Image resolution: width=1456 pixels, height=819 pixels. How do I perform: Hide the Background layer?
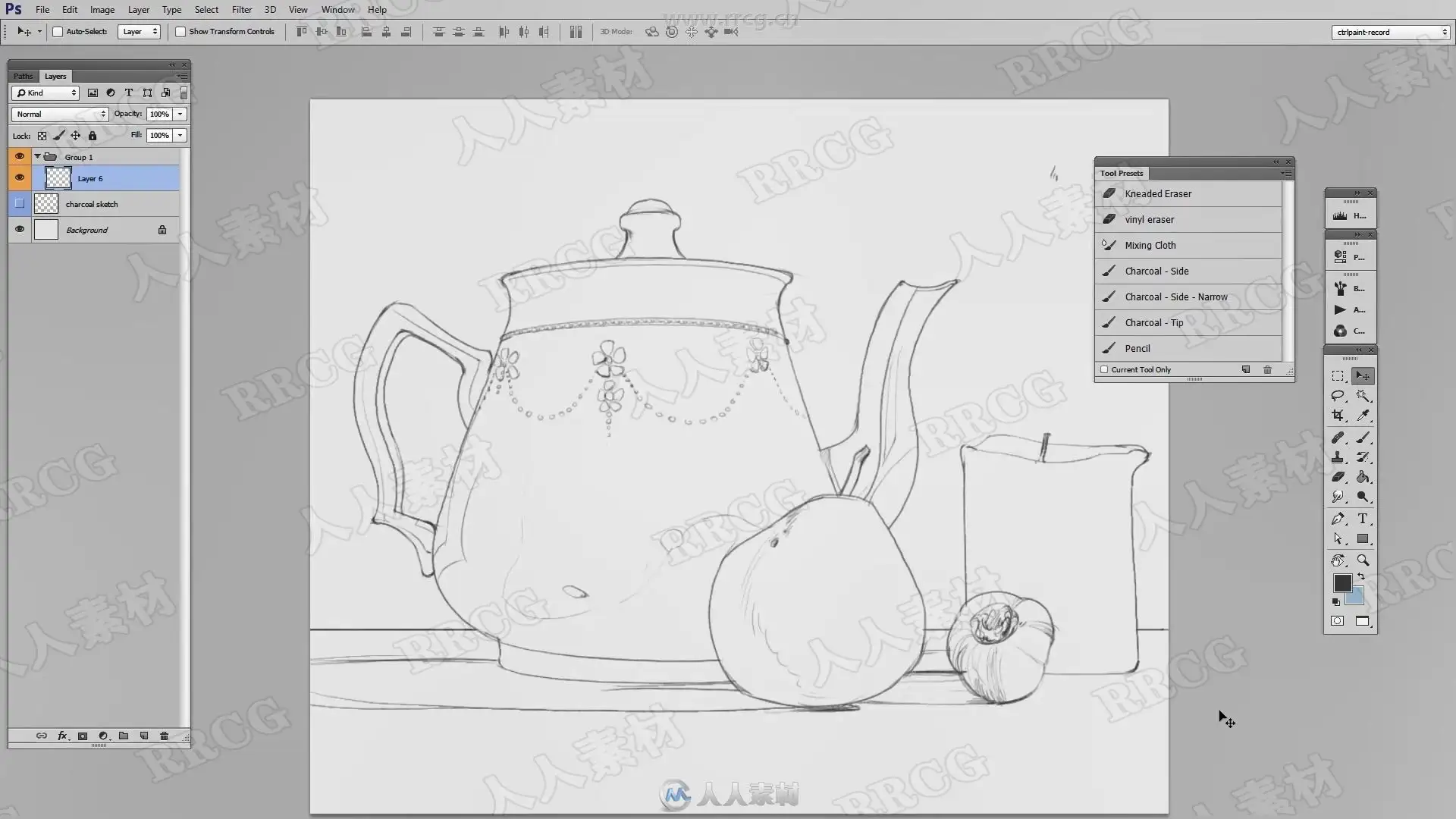[20, 229]
